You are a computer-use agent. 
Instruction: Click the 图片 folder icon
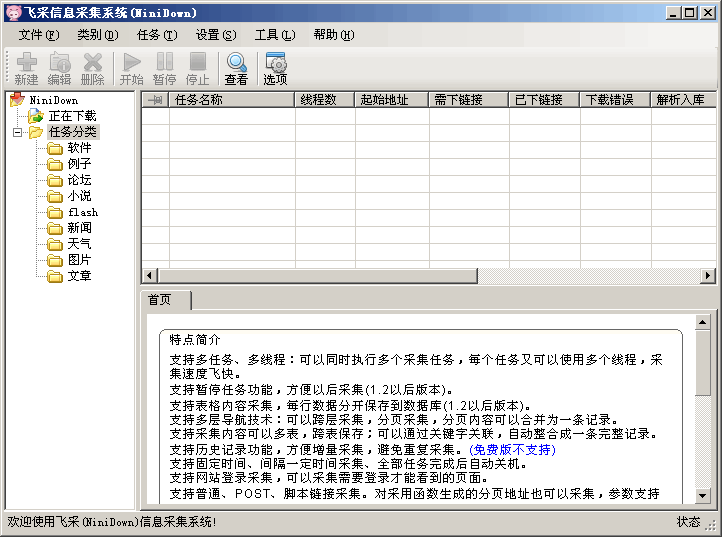(55, 261)
